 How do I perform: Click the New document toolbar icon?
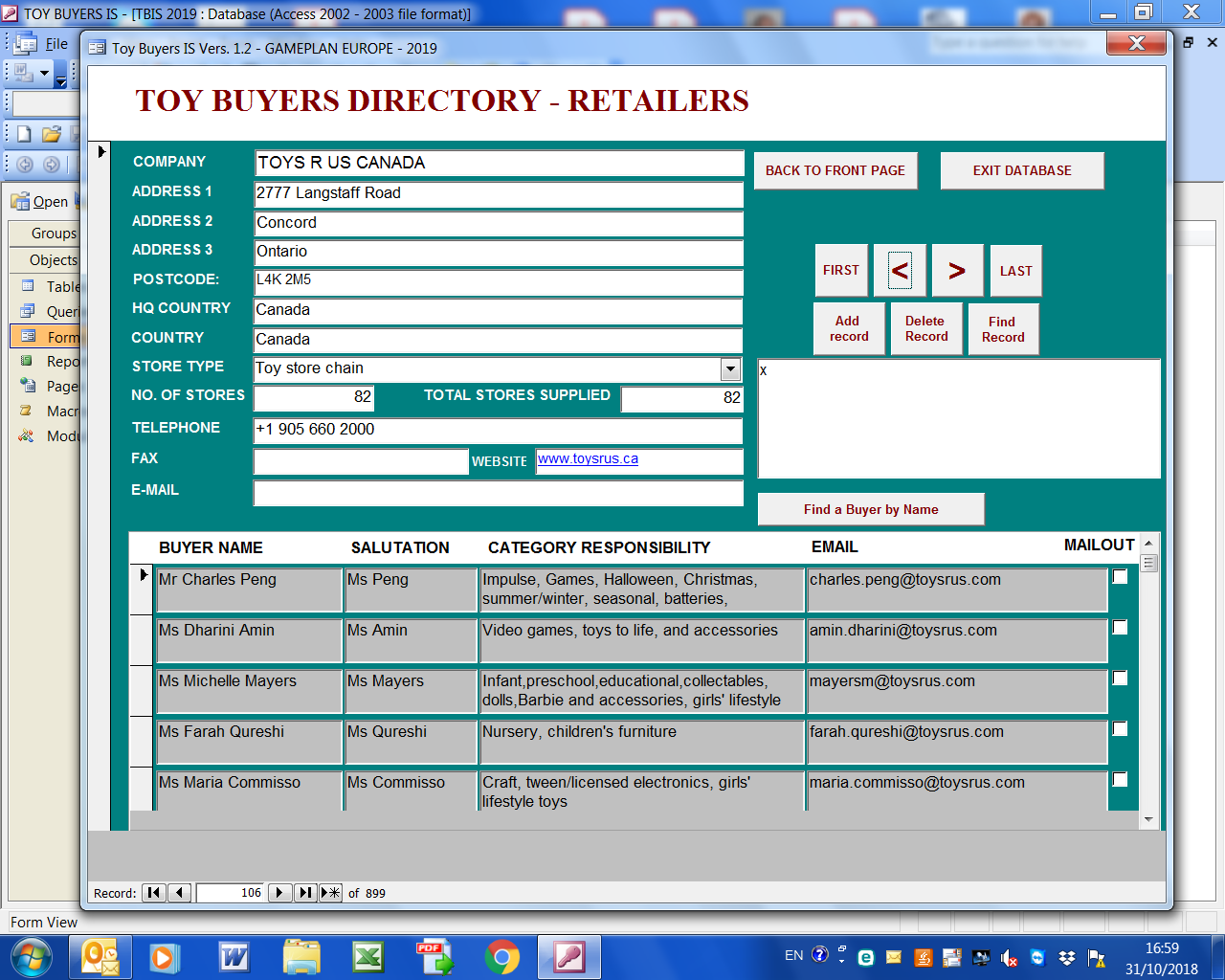click(24, 134)
